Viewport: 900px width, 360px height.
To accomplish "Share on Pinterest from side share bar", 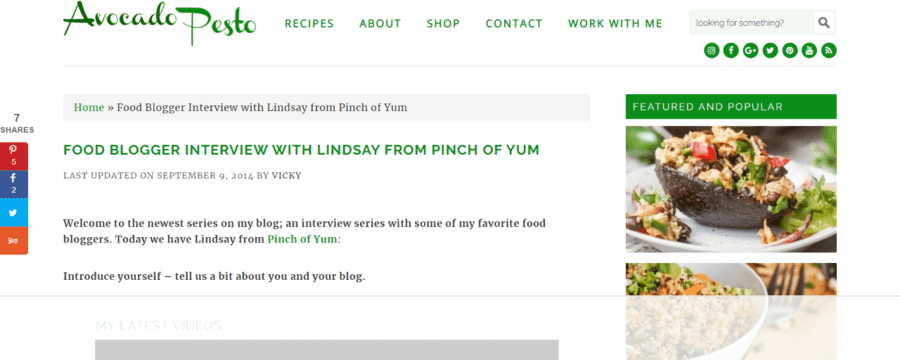I will click(x=14, y=156).
